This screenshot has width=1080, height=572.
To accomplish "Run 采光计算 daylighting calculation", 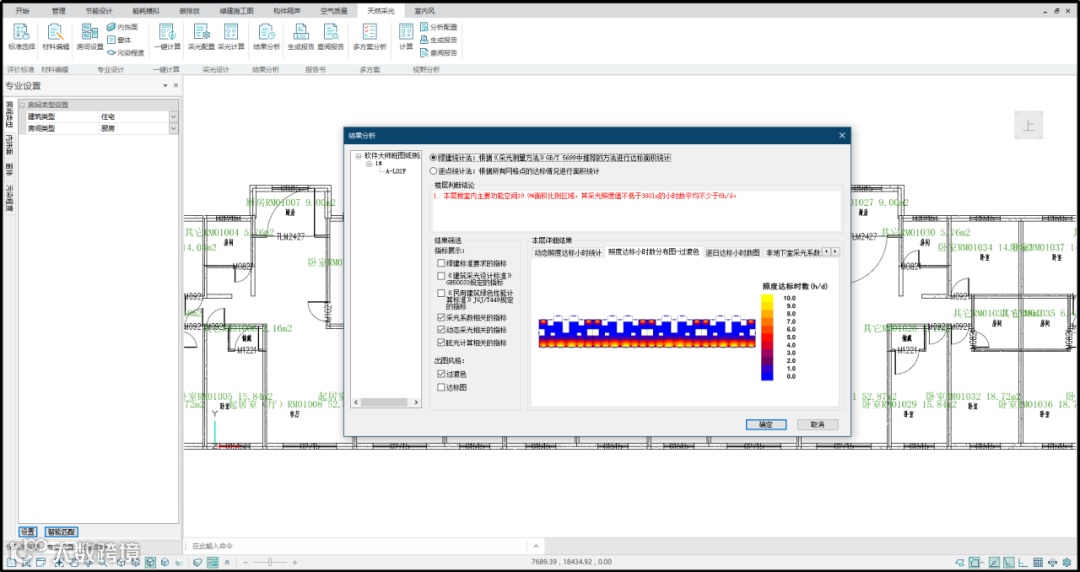I will (x=231, y=37).
